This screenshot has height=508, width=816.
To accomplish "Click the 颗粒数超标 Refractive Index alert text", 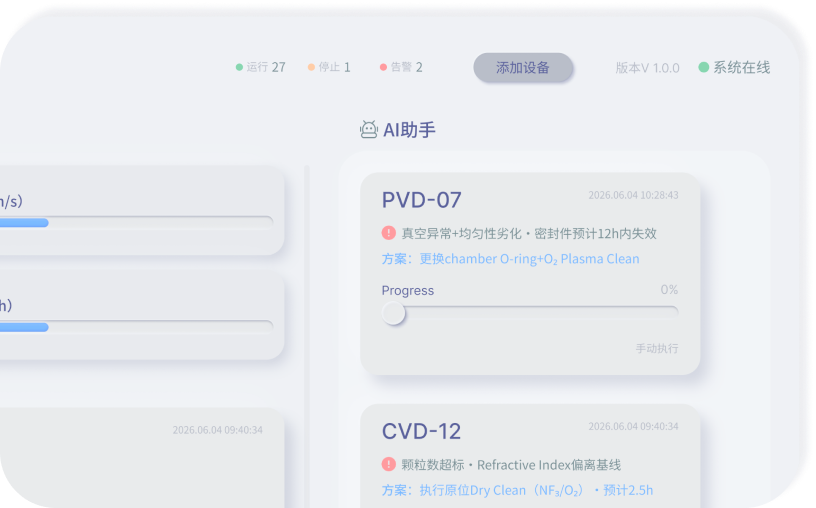I will click(x=511, y=464).
